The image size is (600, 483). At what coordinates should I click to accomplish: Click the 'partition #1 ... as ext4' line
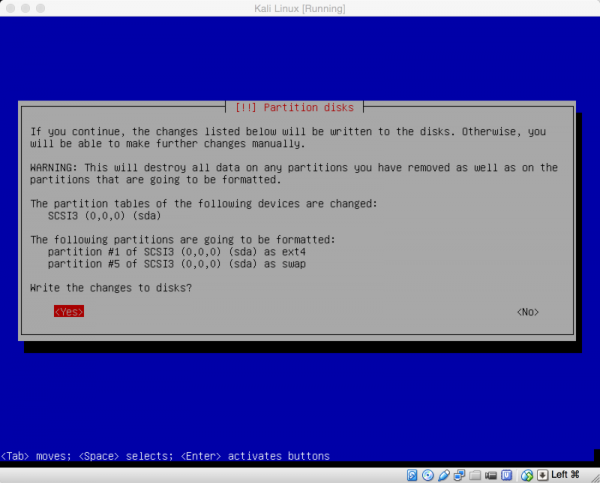[x=176, y=251]
